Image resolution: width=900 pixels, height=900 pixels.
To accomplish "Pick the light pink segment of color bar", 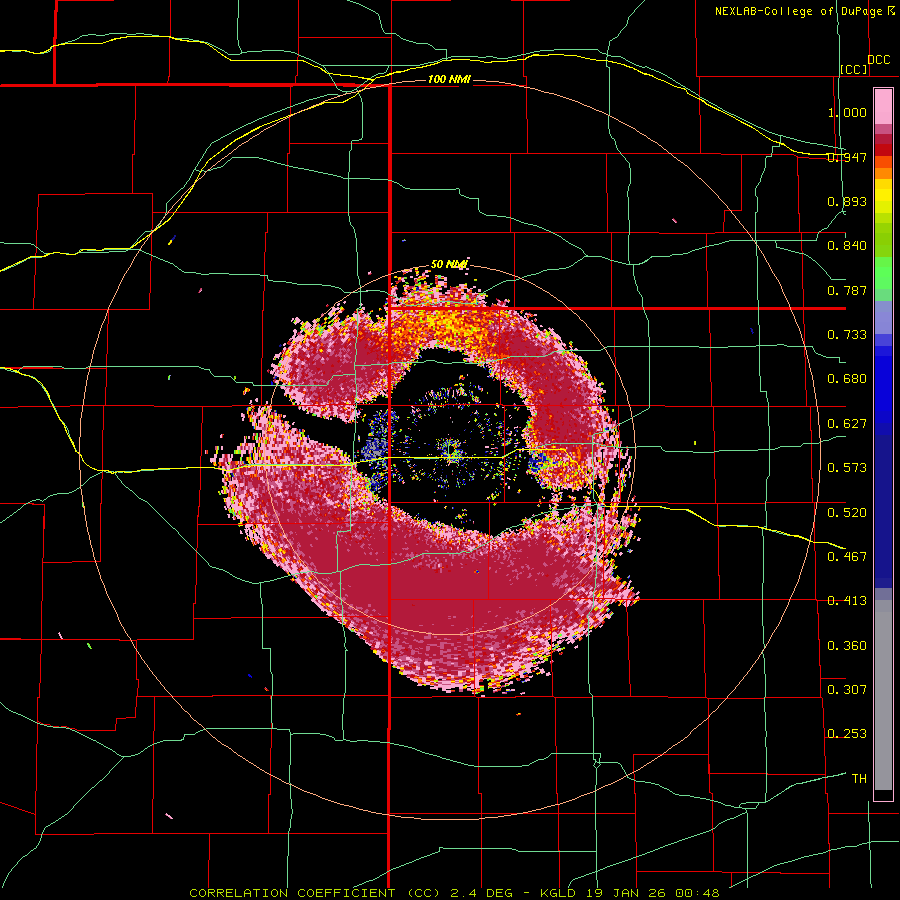I will (883, 107).
